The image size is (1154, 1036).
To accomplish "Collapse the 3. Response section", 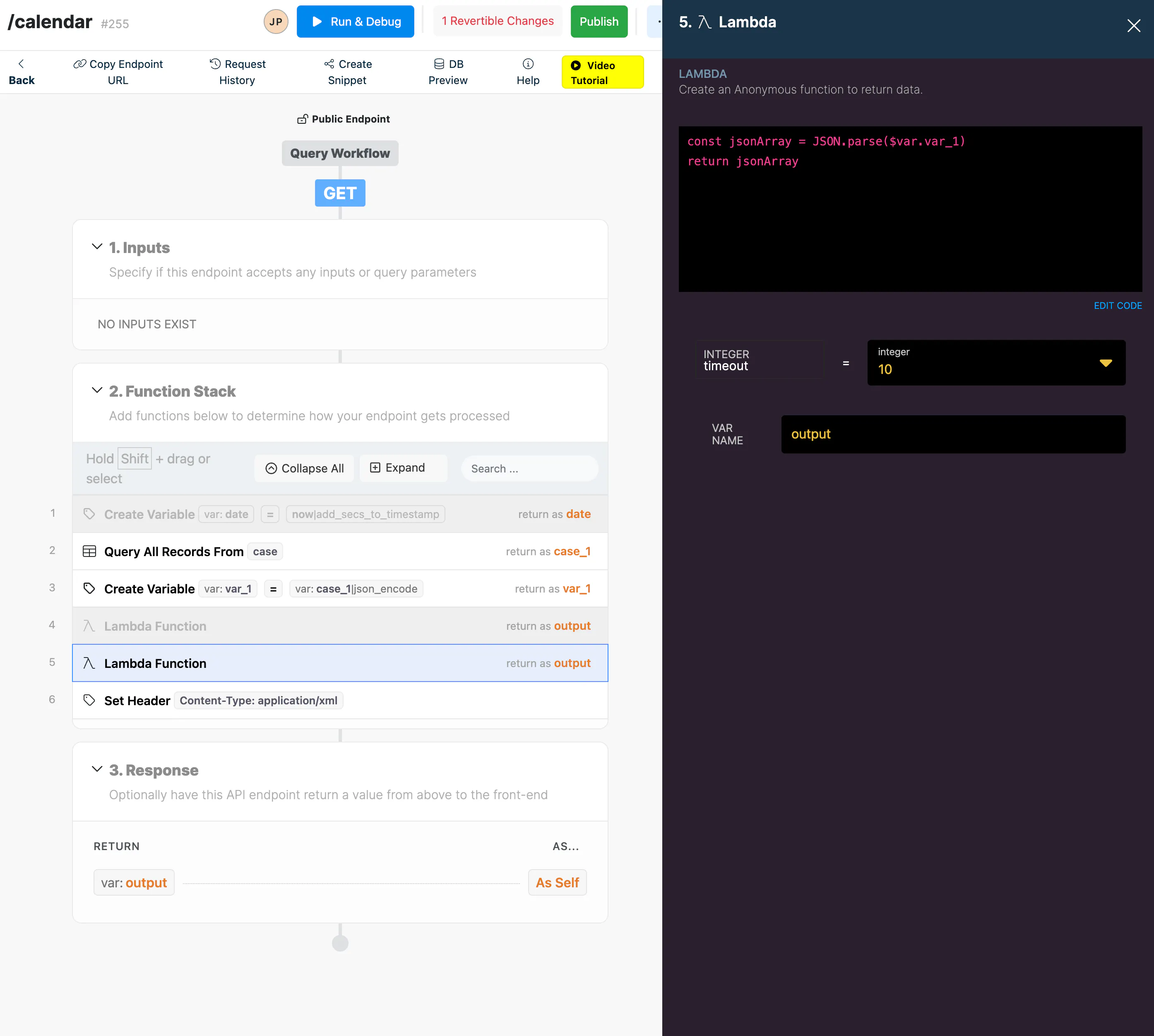I will [x=97, y=769].
